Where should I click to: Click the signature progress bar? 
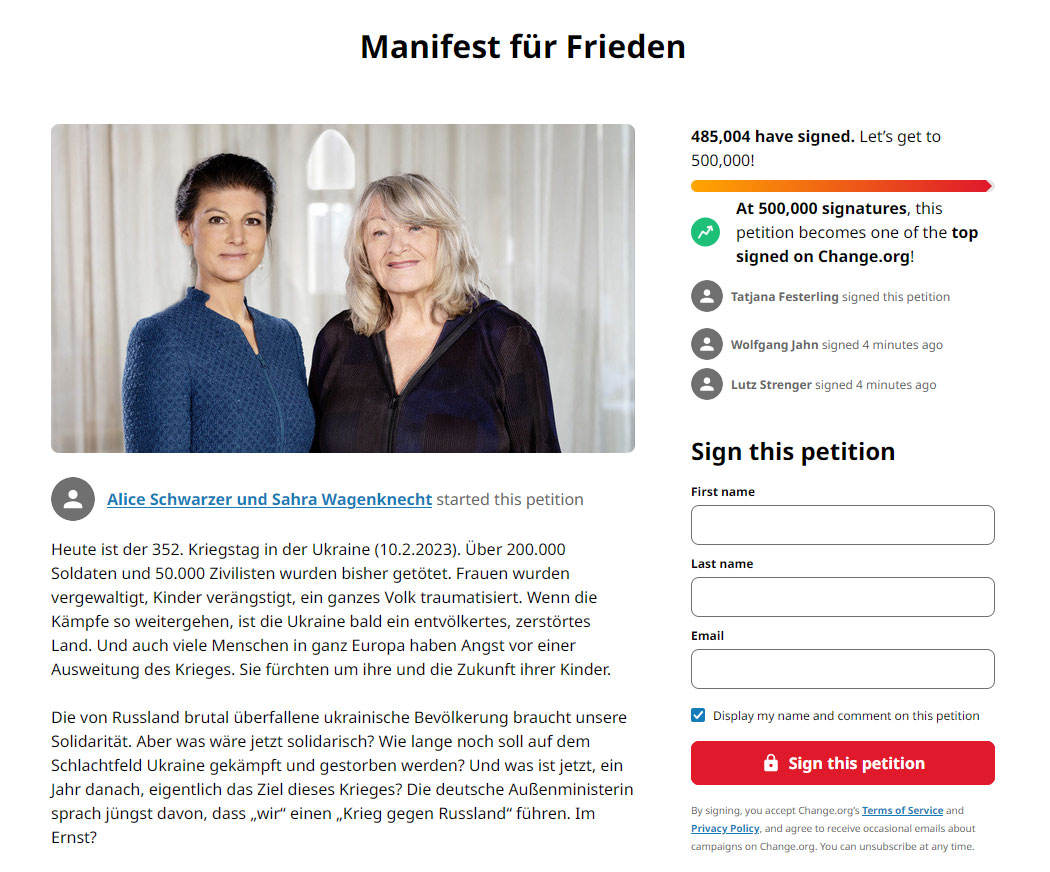pyautogui.click(x=842, y=186)
